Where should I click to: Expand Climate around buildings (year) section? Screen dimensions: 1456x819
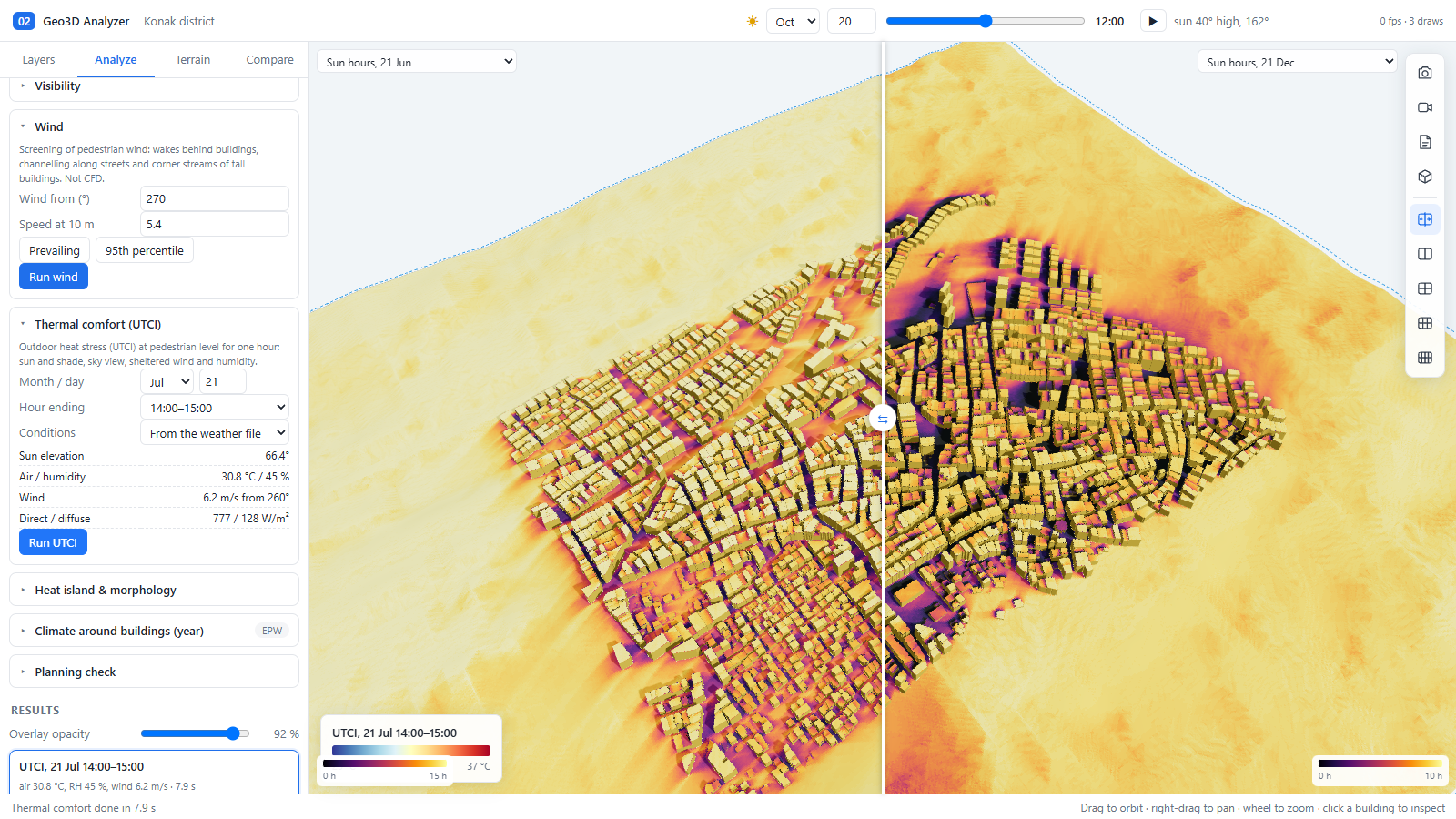tap(154, 631)
